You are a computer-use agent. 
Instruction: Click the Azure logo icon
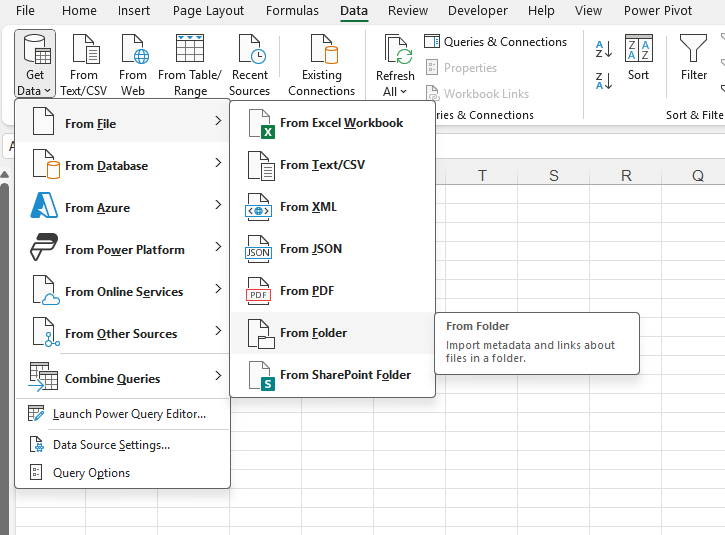point(44,205)
